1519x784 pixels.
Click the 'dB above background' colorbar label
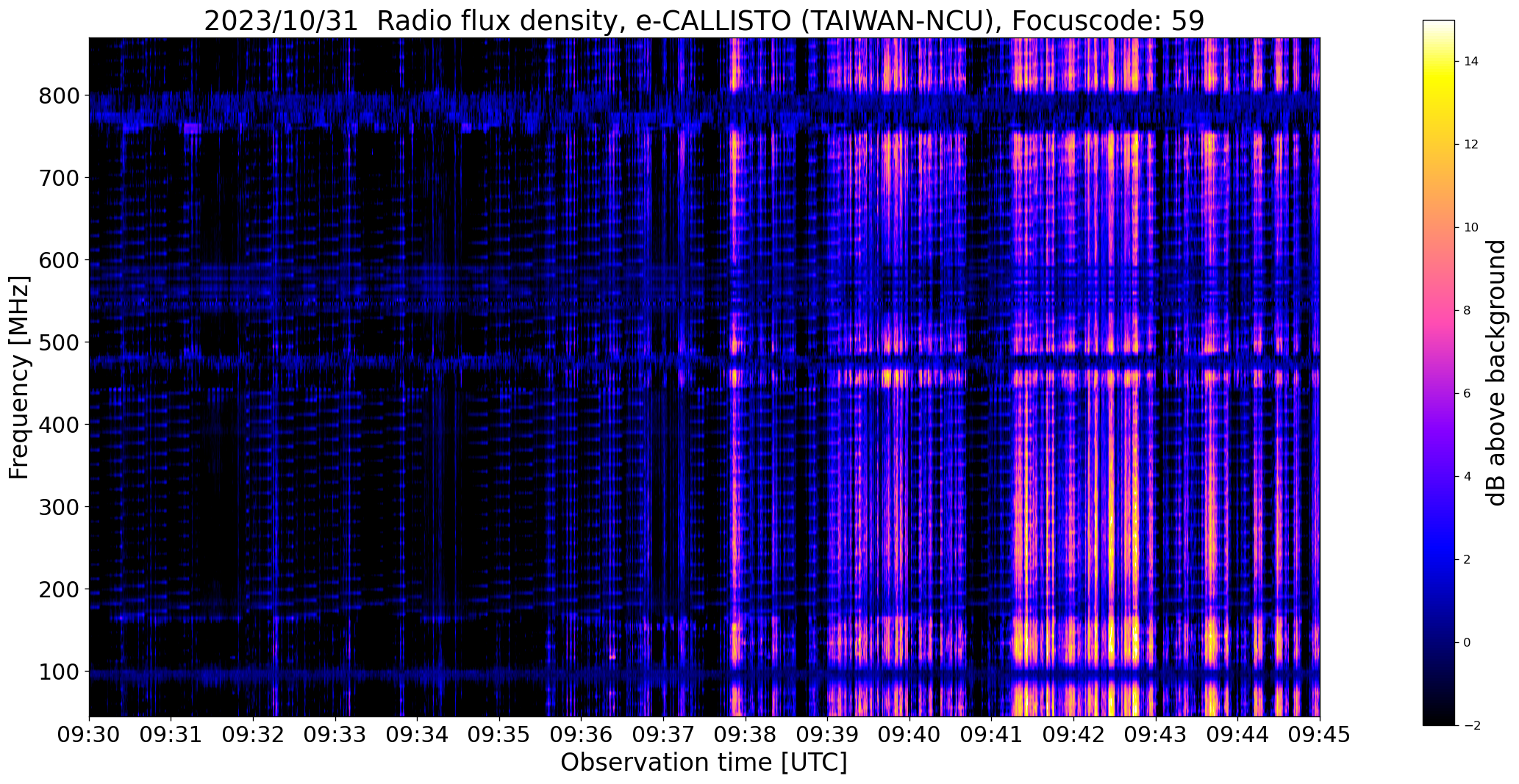click(x=1495, y=373)
